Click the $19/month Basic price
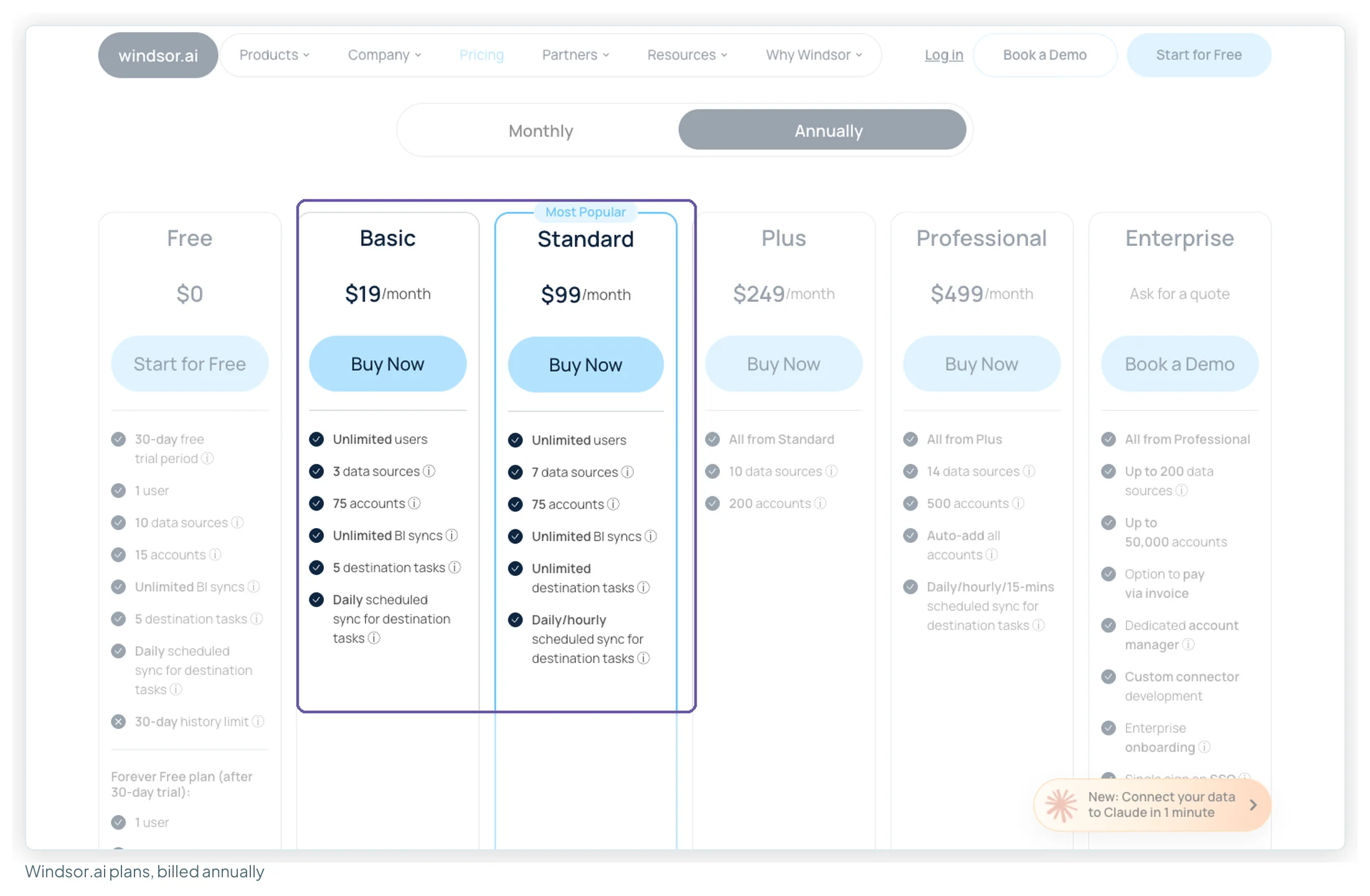The image size is (1370, 896). pyautogui.click(x=387, y=293)
